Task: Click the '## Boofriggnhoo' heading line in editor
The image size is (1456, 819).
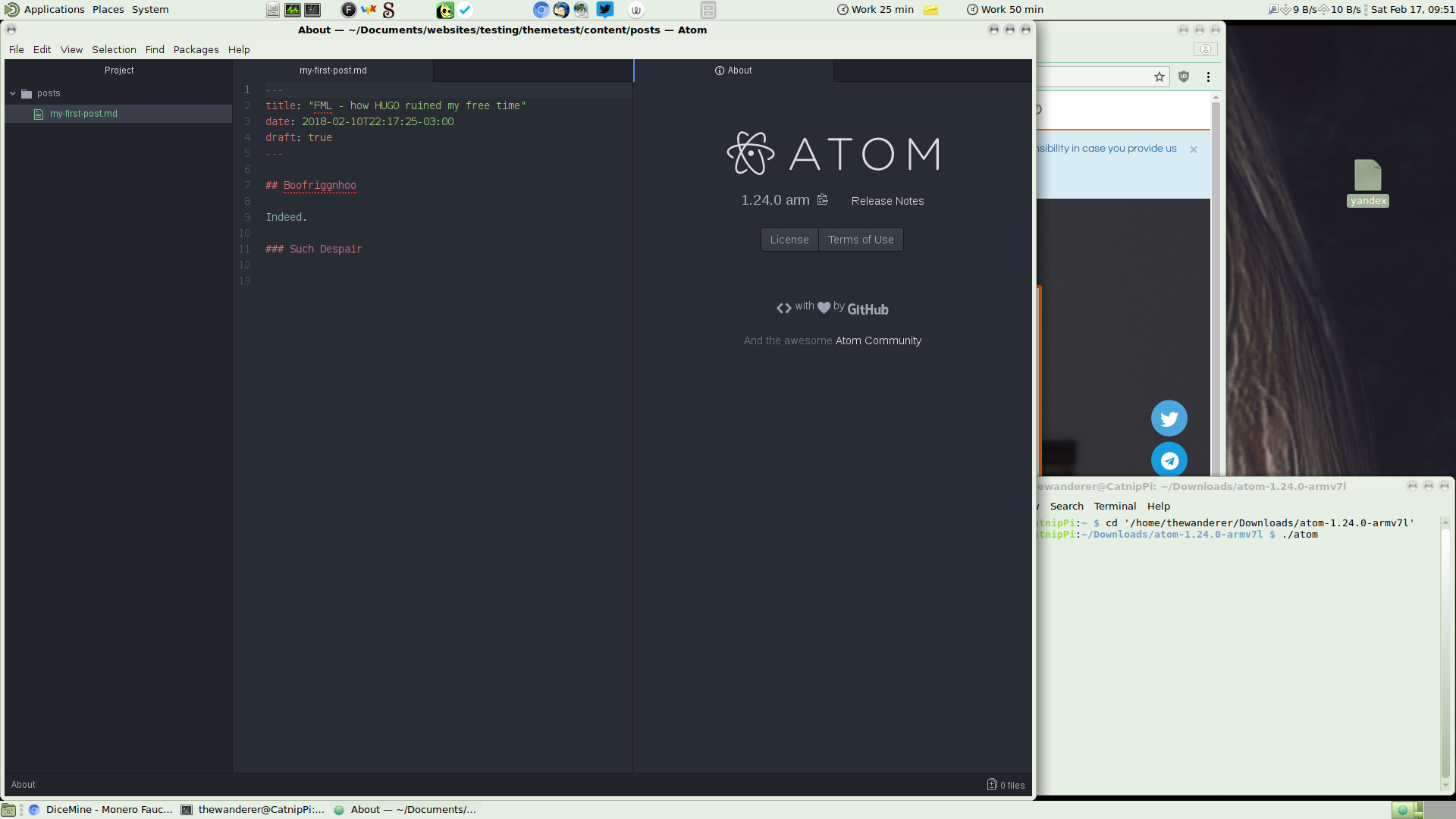Action: (311, 185)
